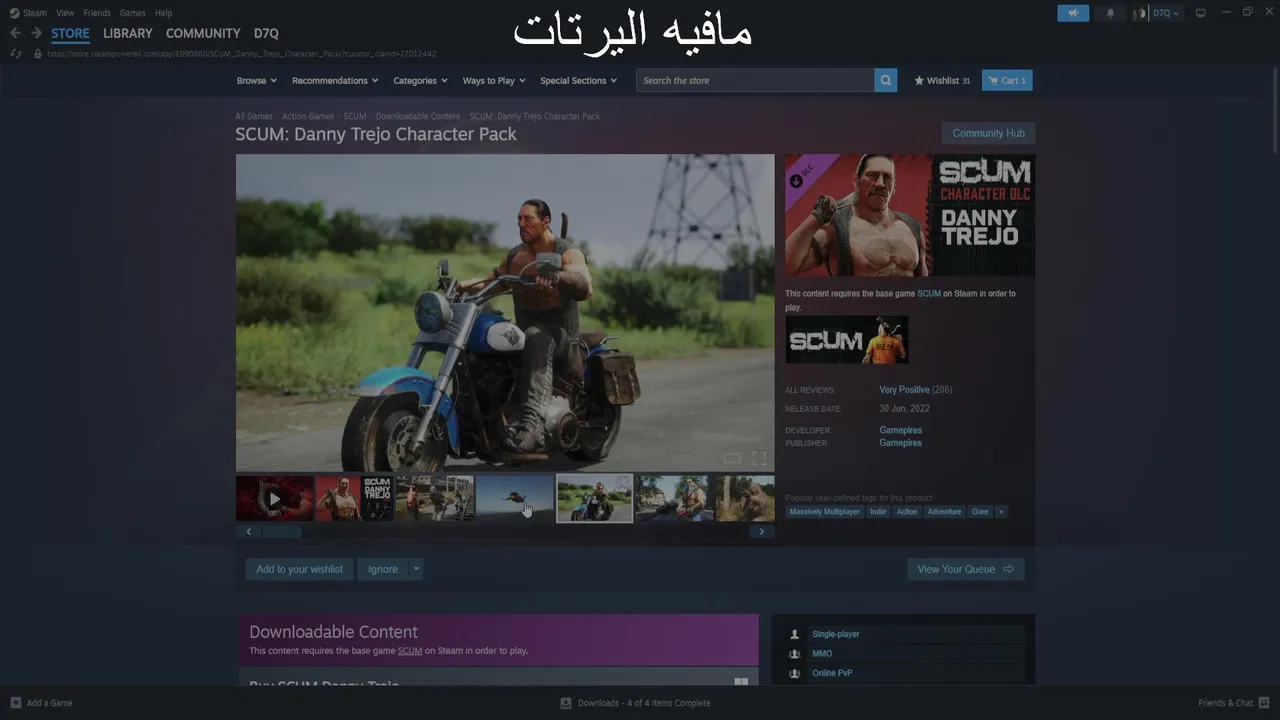Go forward with the forward arrow
Screen dimensions: 1280x720
[36, 33]
